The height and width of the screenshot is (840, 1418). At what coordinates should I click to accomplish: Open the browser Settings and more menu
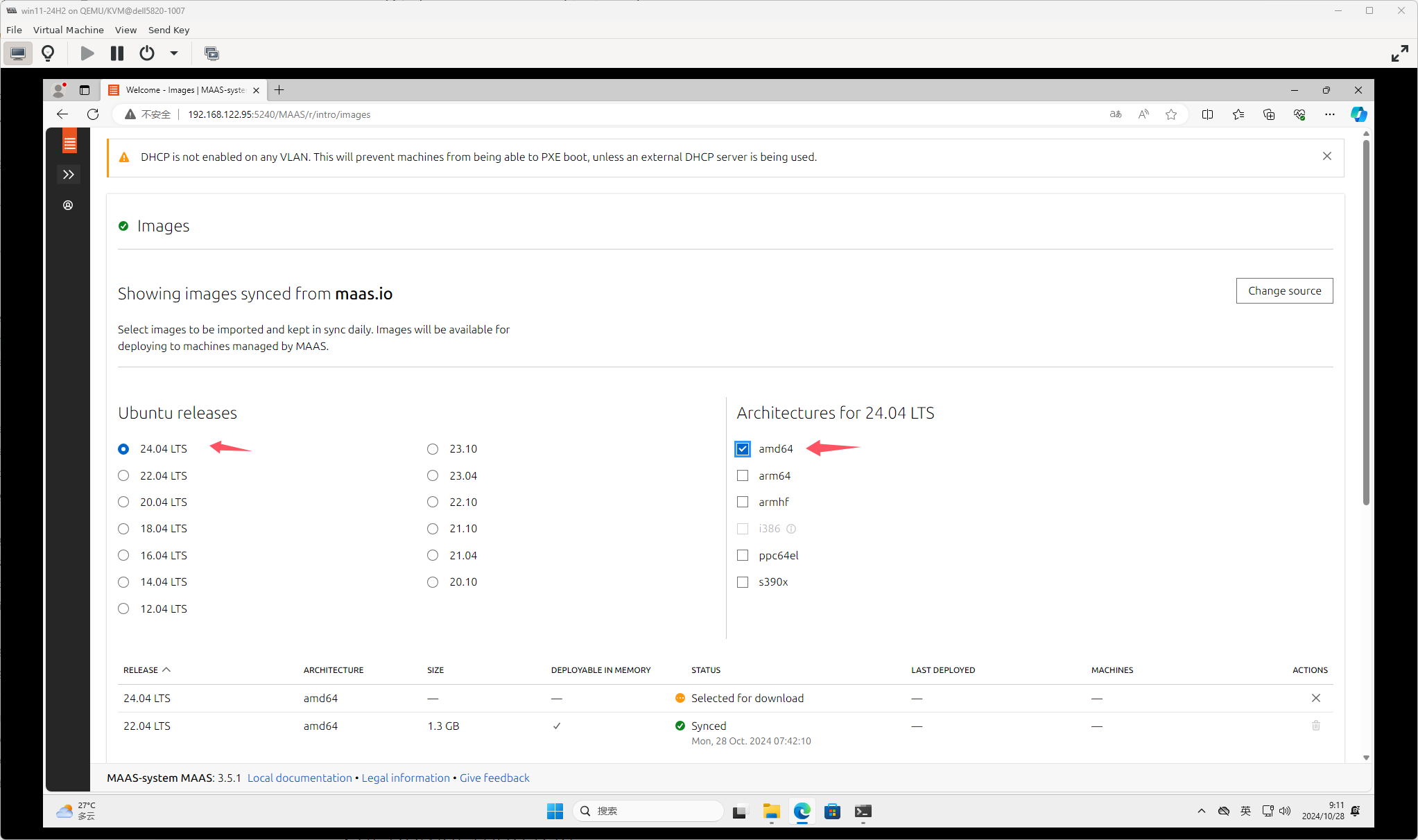point(1329,114)
